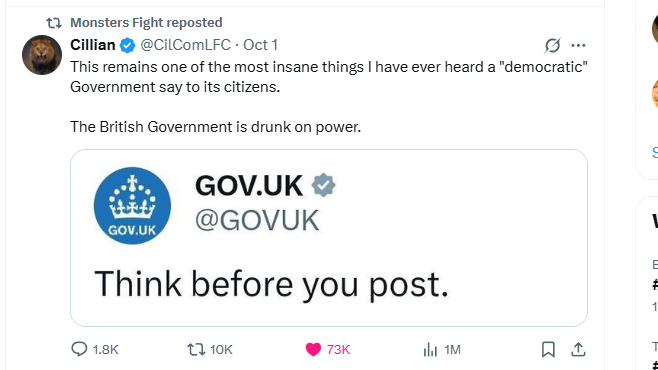658x370 pixels.
Task: Click the reply comment icon
Action: click(79, 349)
